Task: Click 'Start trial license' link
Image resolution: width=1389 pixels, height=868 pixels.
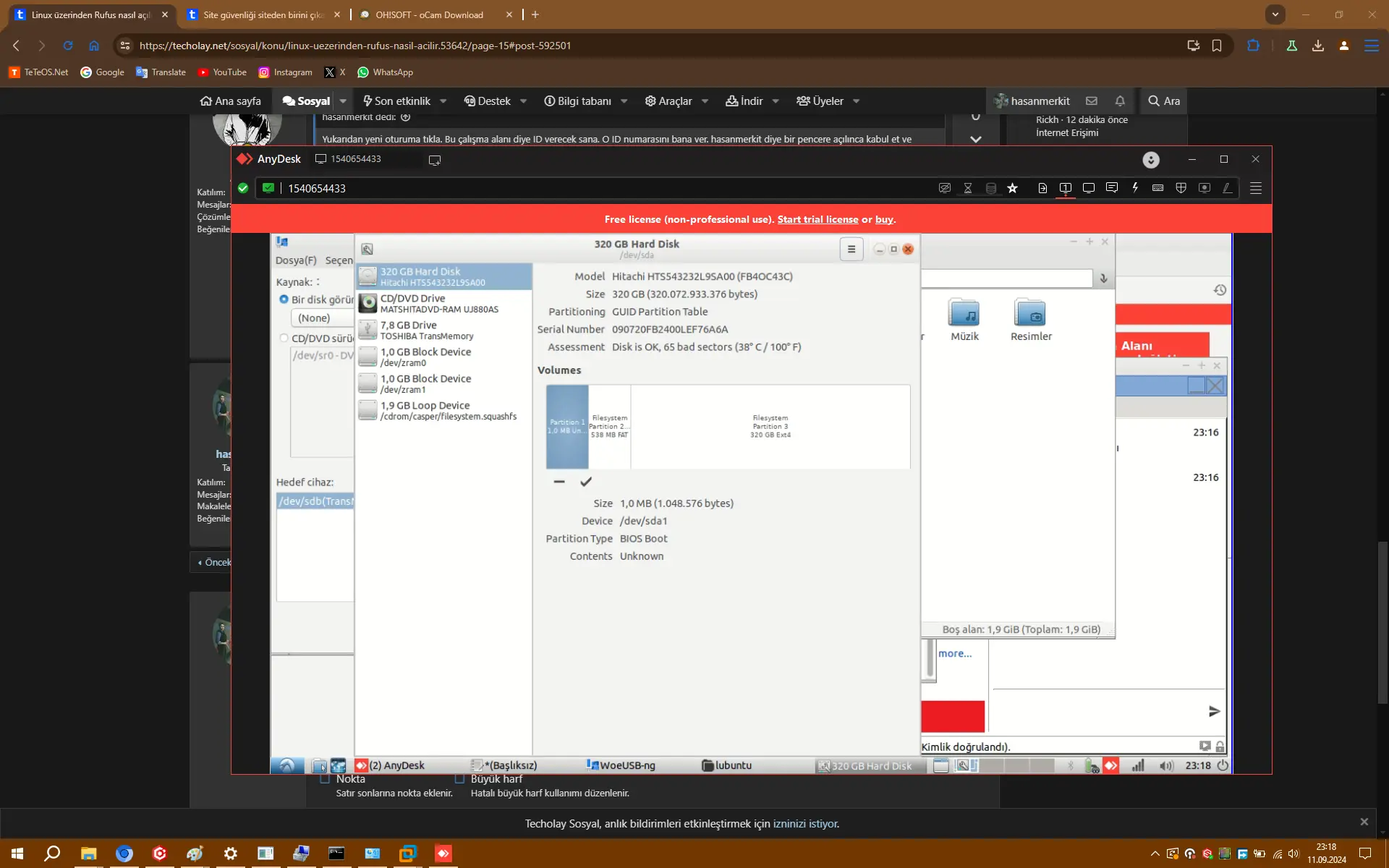Action: [x=817, y=219]
